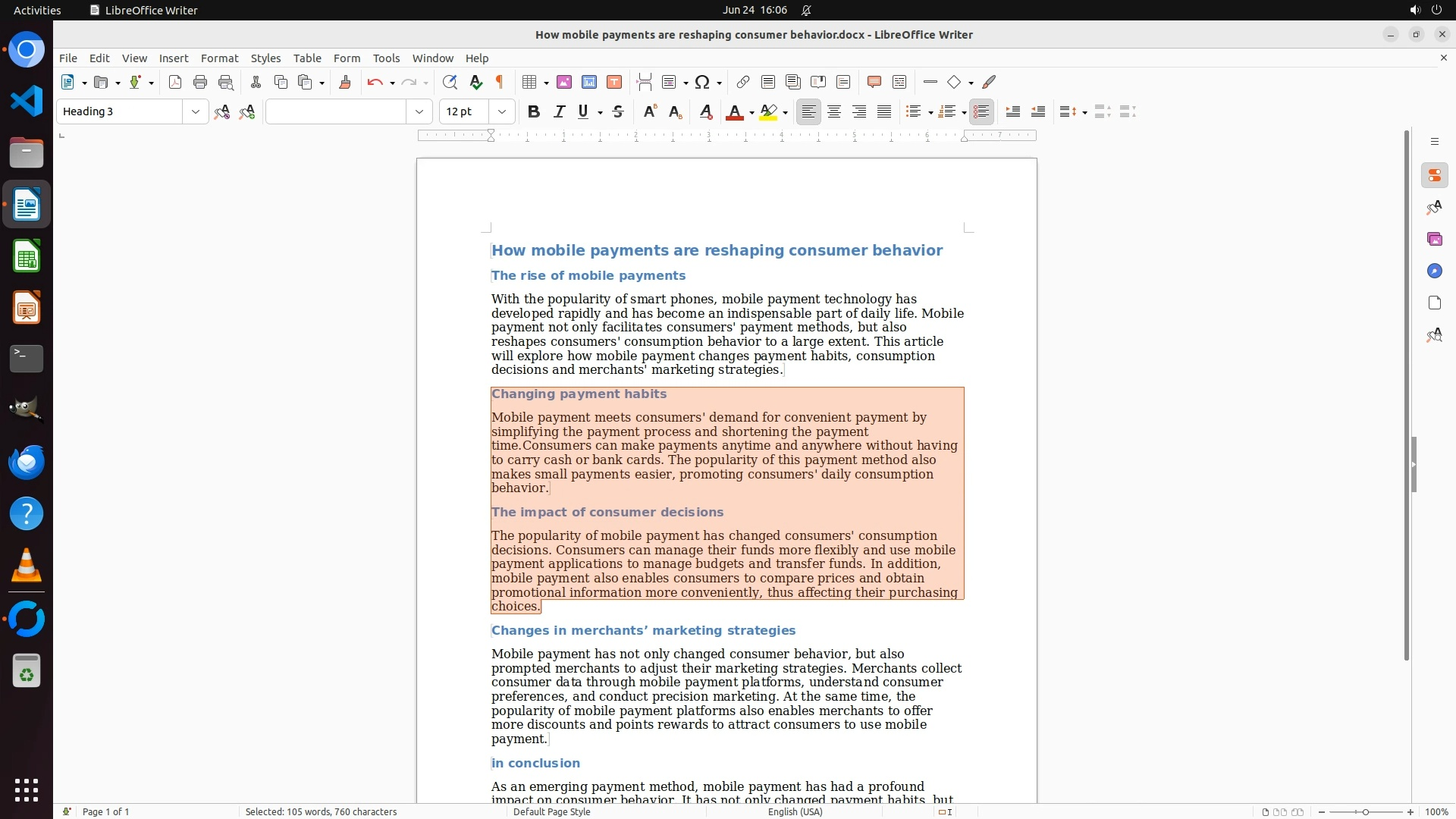Open the Find & Replace tool
The width and height of the screenshot is (1456, 819).
click(x=450, y=82)
